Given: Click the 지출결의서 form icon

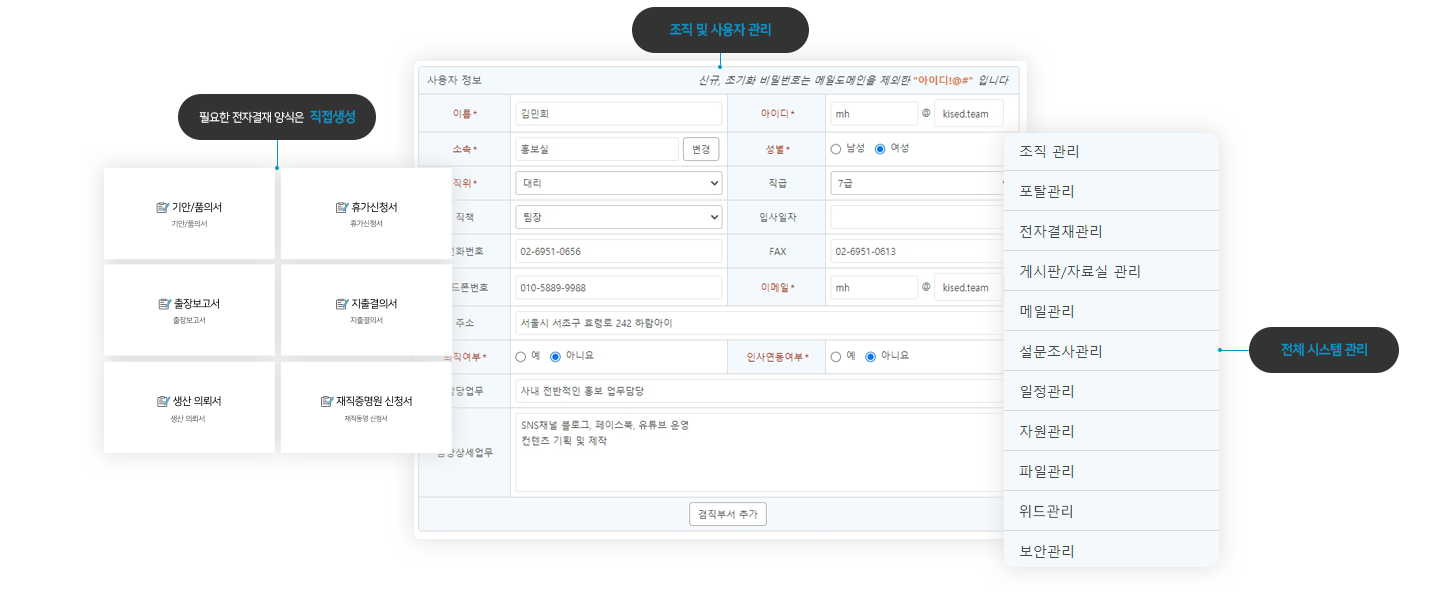Looking at the screenshot, I should [x=342, y=304].
